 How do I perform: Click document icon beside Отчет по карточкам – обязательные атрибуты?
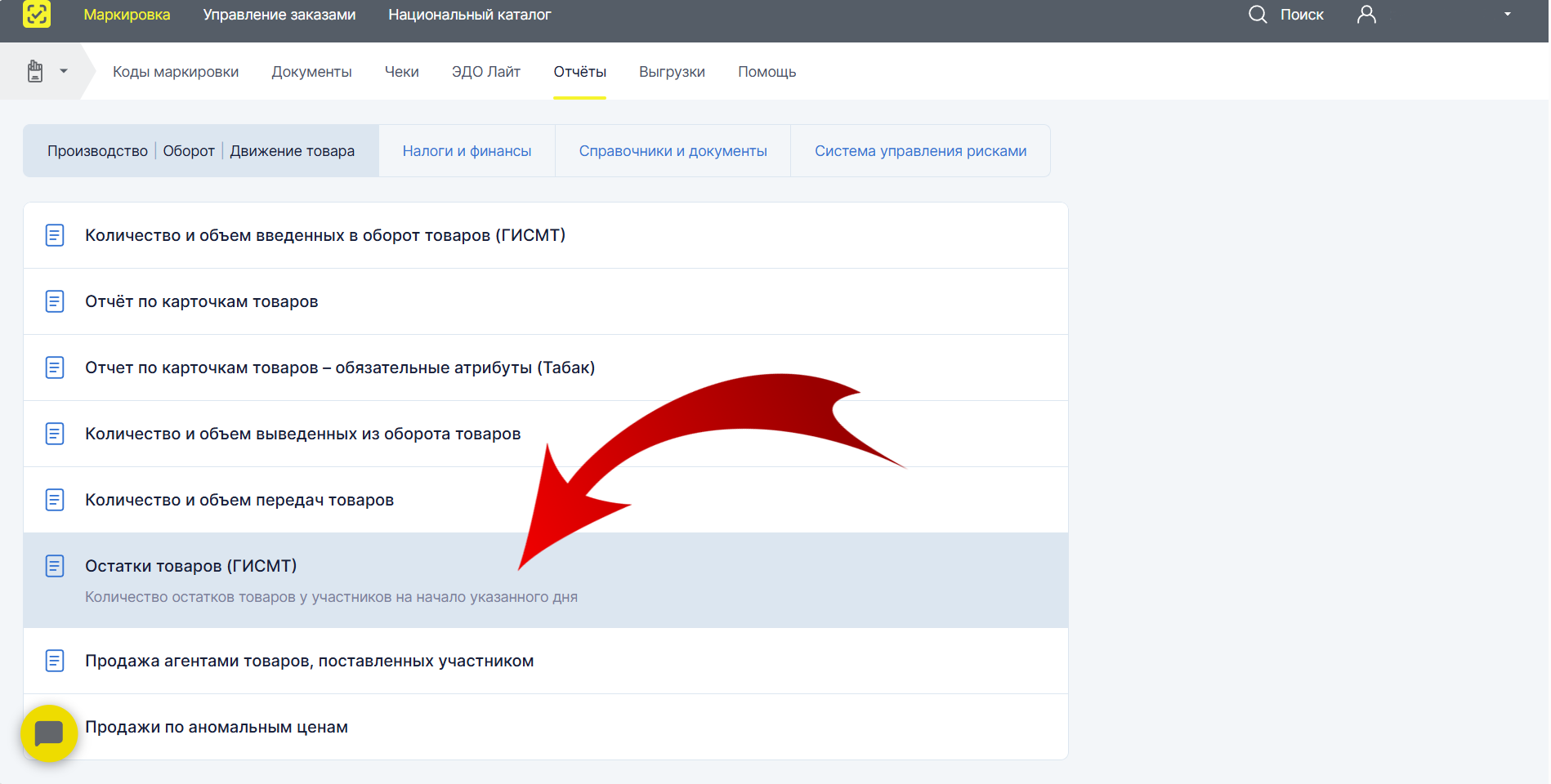click(x=55, y=367)
